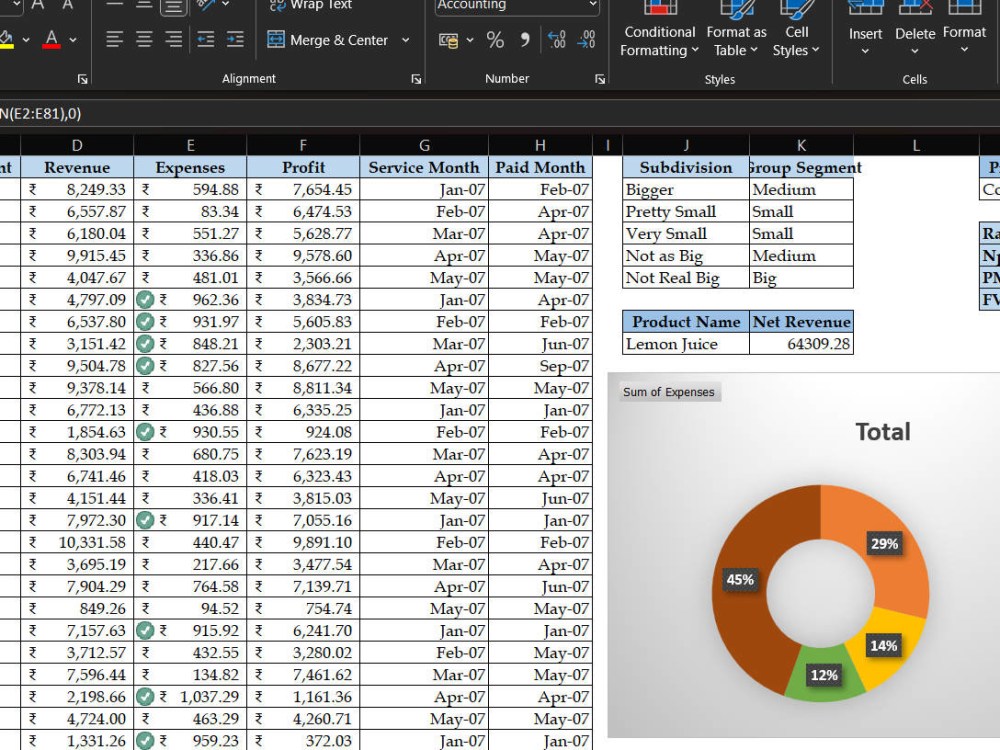Align text right in the cell
Image resolution: width=1000 pixels, height=750 pixels.
pyautogui.click(x=173, y=40)
